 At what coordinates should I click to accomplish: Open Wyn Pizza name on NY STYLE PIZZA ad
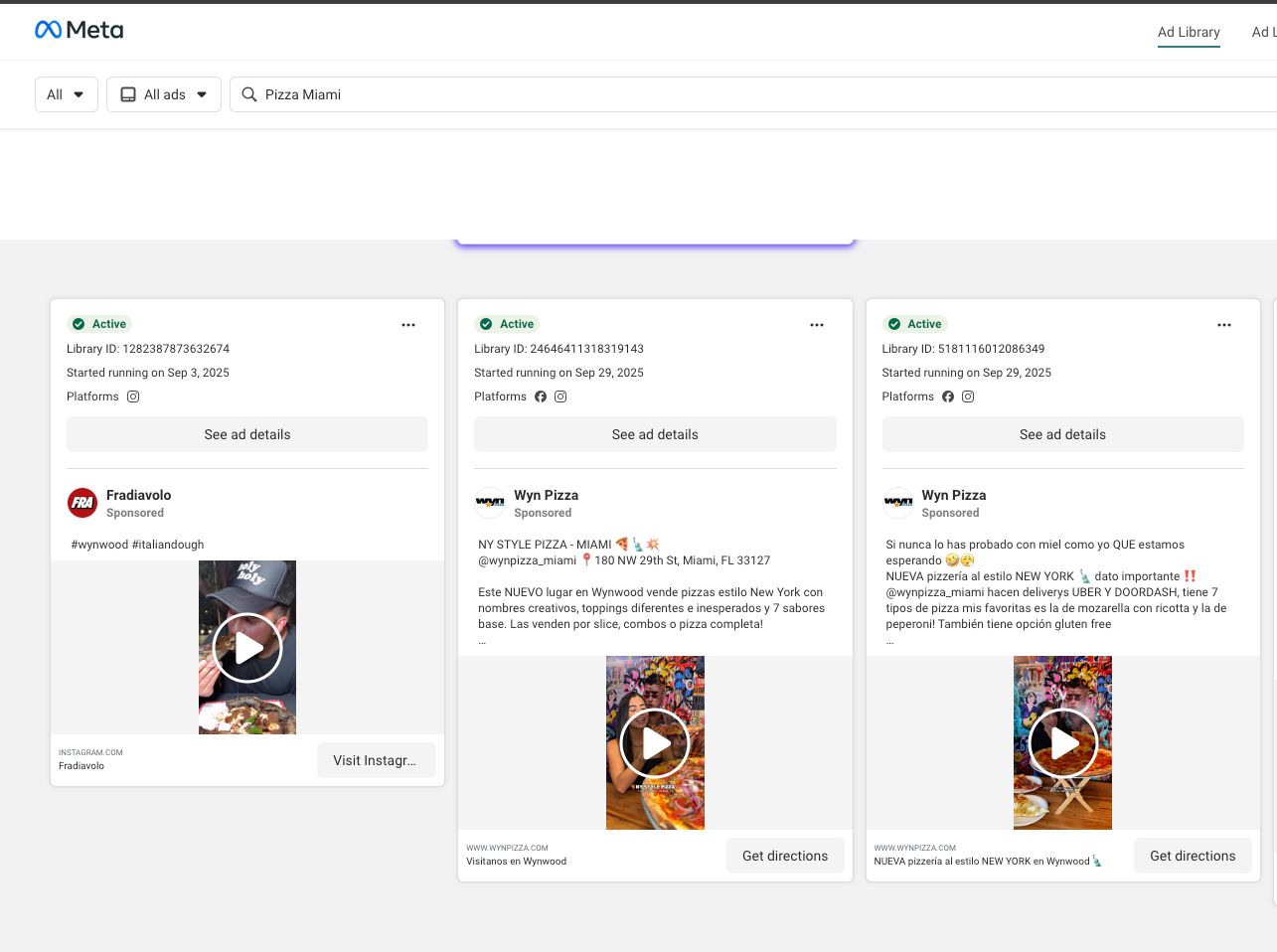[546, 495]
